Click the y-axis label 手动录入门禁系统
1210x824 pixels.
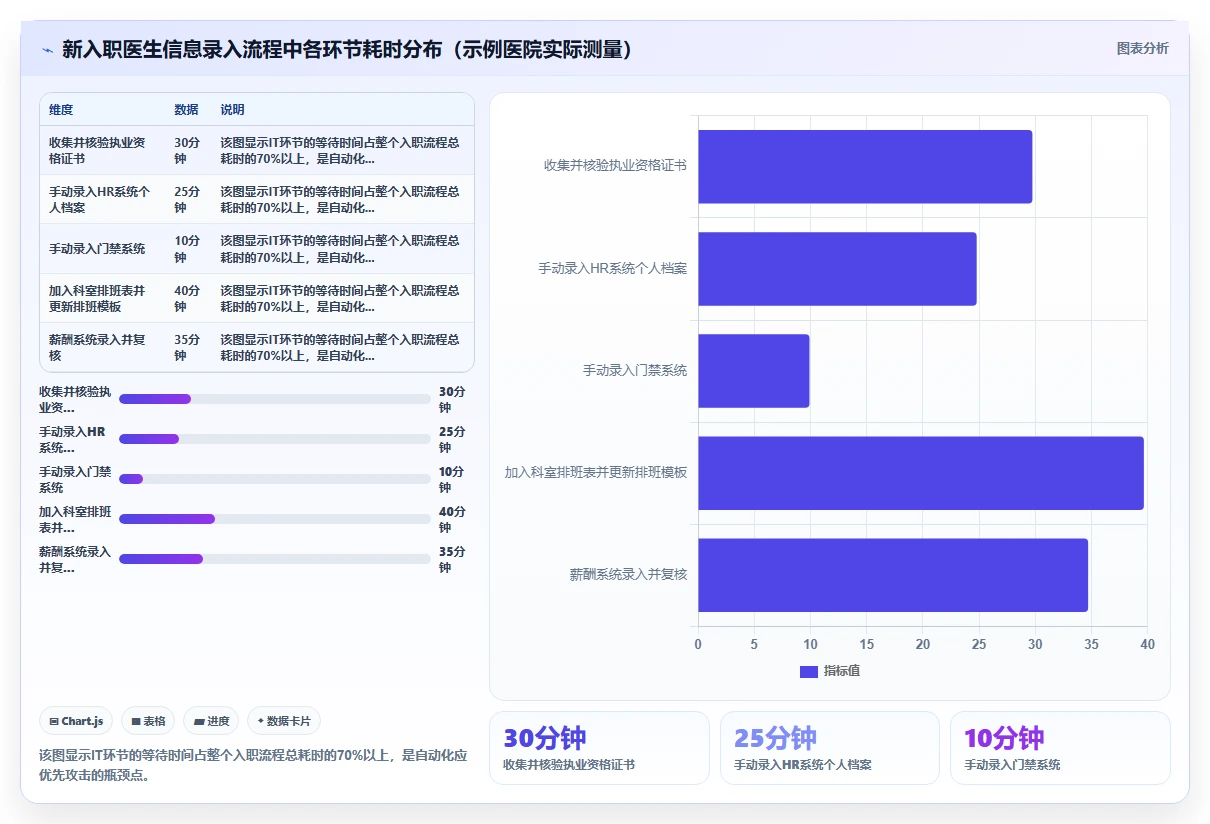635,371
